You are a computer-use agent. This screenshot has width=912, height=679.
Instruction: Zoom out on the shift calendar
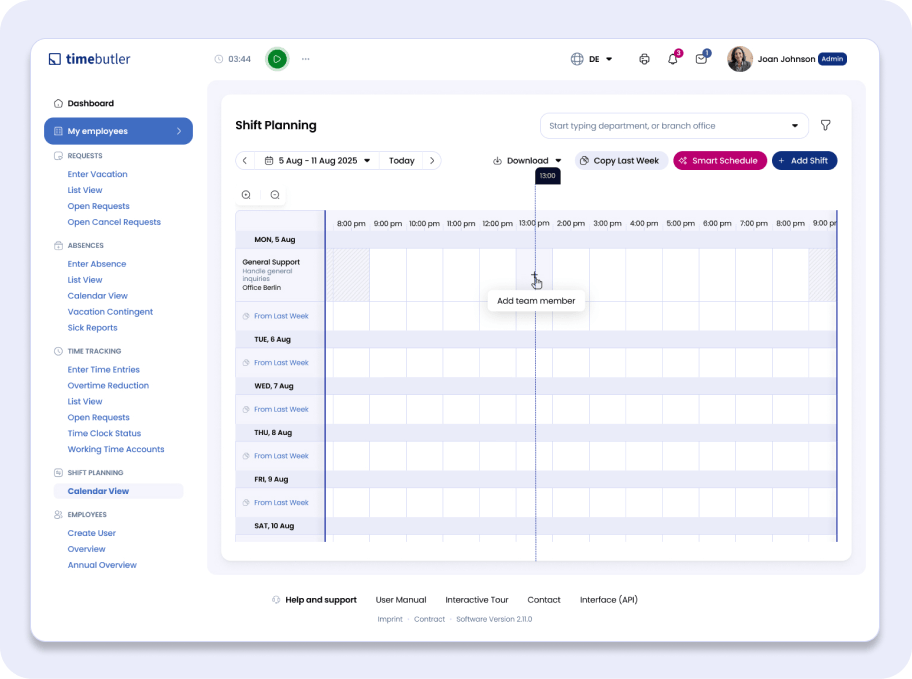tap(275, 195)
